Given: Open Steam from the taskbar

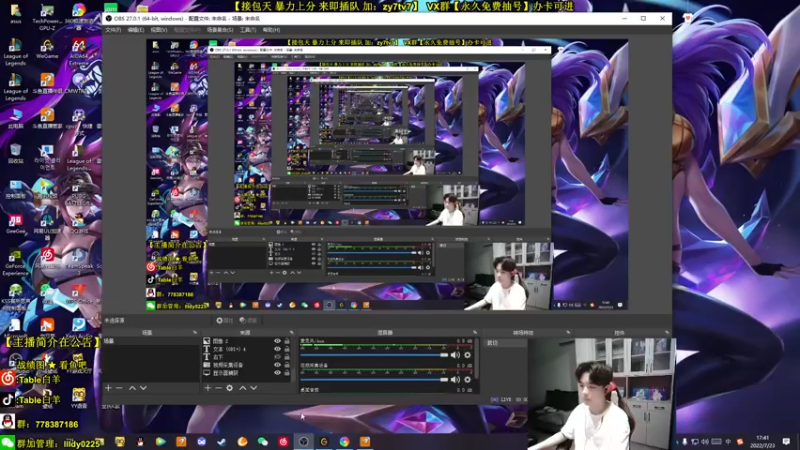Looking at the screenshot, I should point(222,442).
